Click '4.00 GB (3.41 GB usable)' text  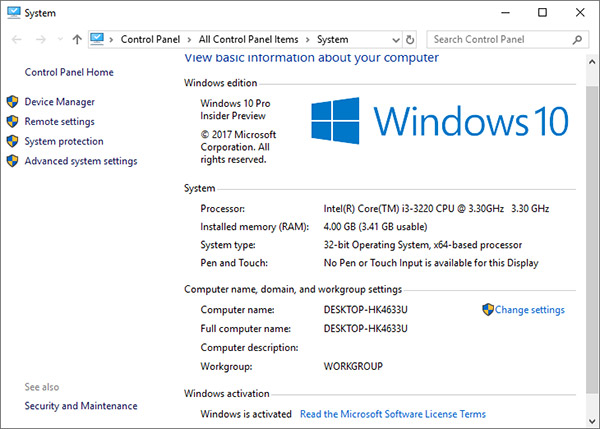375,227
